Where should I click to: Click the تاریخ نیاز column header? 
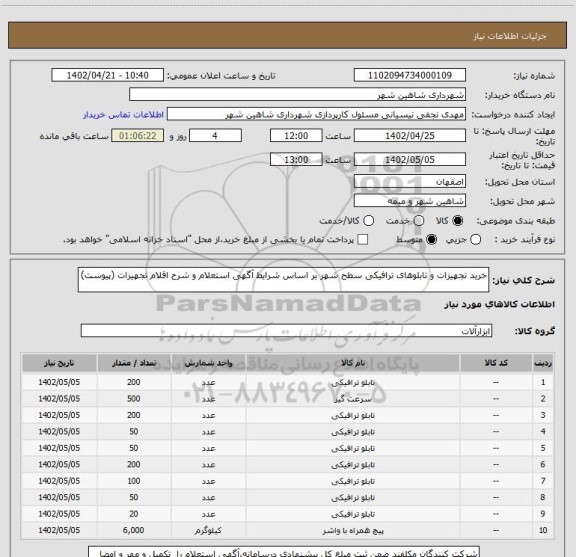pyautogui.click(x=59, y=363)
